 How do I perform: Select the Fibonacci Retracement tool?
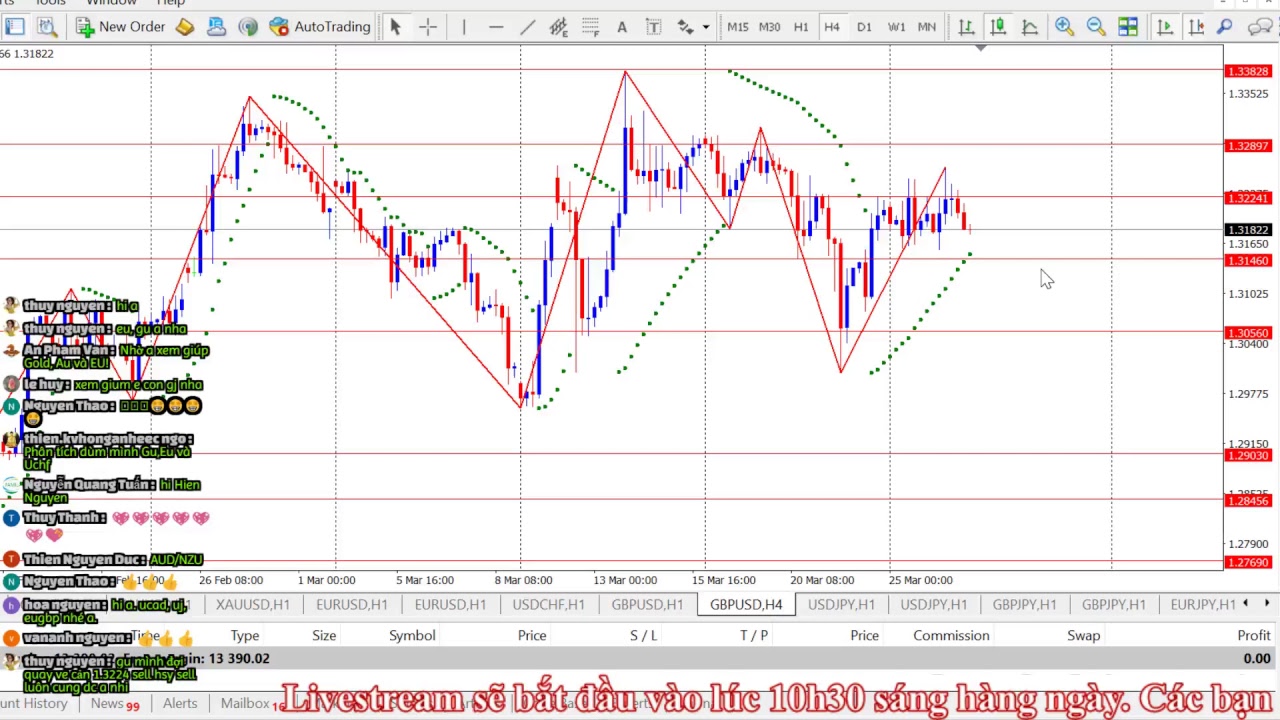click(590, 27)
